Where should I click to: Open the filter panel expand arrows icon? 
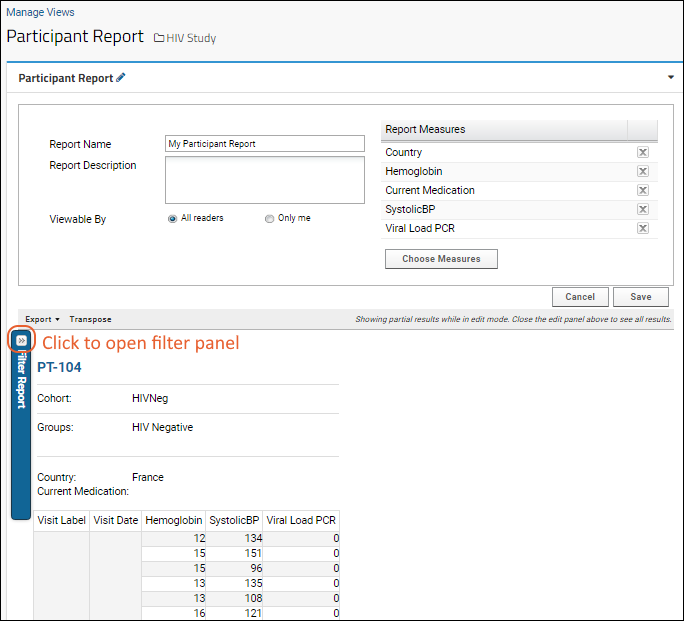[x=21, y=340]
